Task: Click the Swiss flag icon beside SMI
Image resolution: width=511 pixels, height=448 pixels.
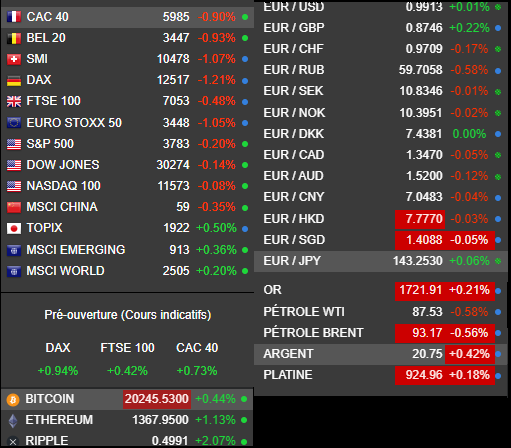Action: 14,59
